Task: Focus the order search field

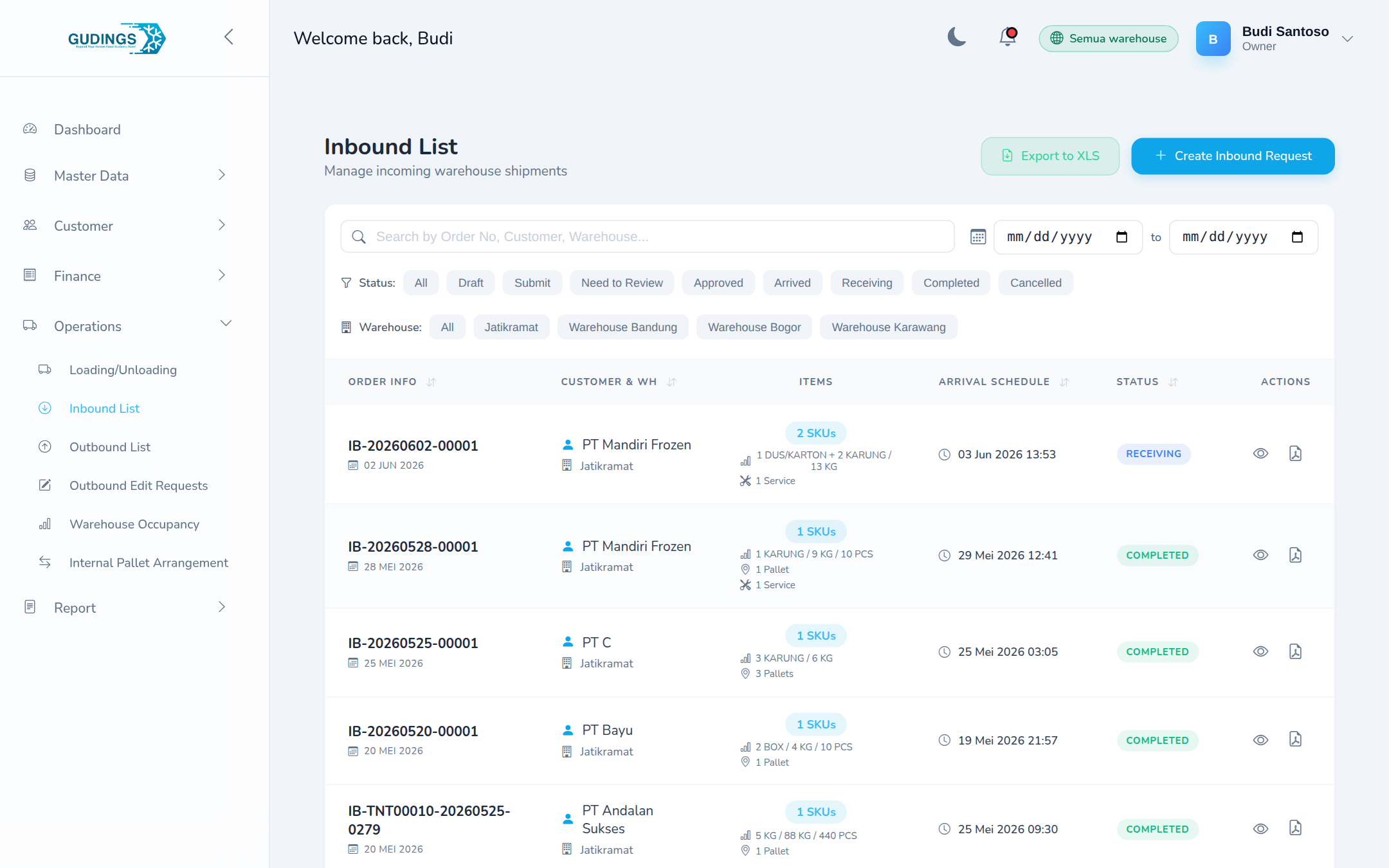Action: (647, 237)
